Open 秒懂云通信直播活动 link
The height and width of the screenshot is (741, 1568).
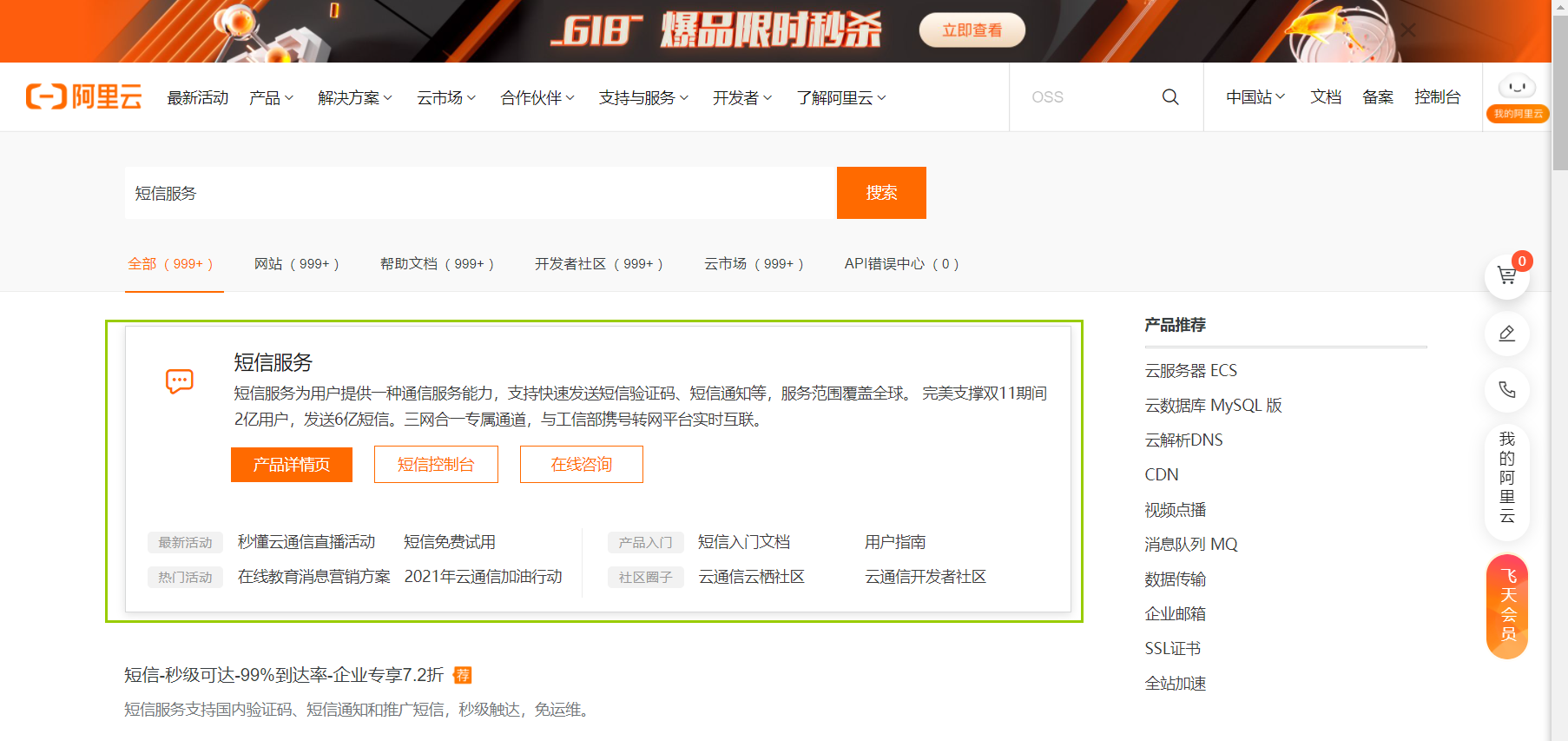(x=306, y=542)
